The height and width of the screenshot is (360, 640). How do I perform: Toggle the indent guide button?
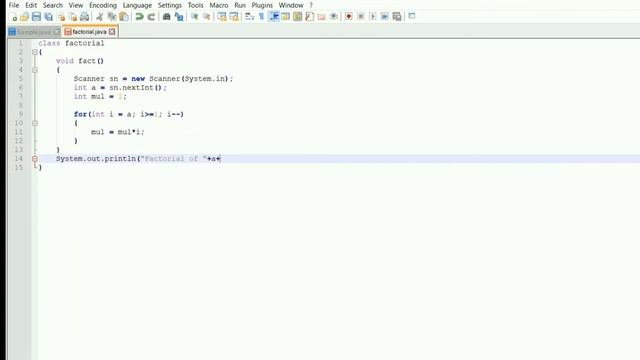[x=273, y=17]
